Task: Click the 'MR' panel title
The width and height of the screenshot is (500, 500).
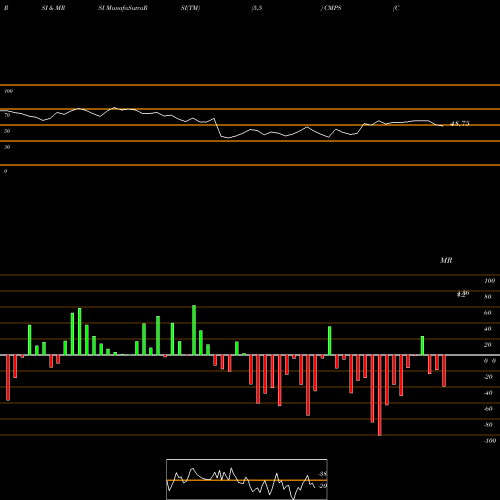Action: tap(446, 260)
